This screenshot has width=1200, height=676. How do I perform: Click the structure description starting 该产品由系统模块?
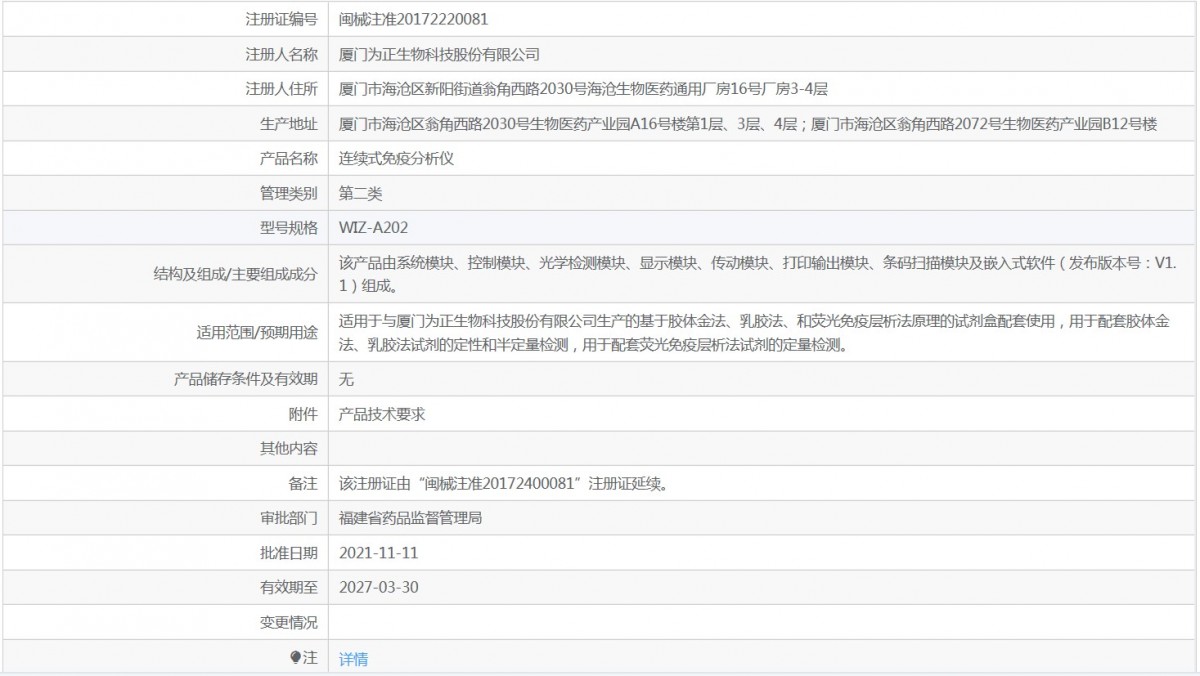pyautogui.click(x=759, y=274)
